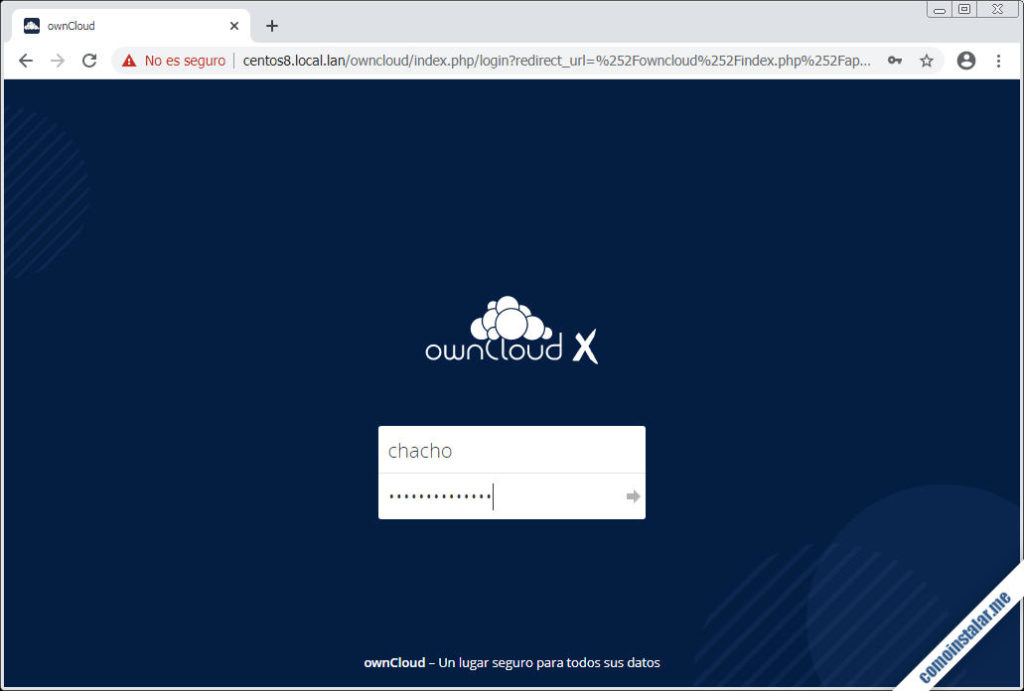Open Chrome's three-dot menu

point(999,60)
